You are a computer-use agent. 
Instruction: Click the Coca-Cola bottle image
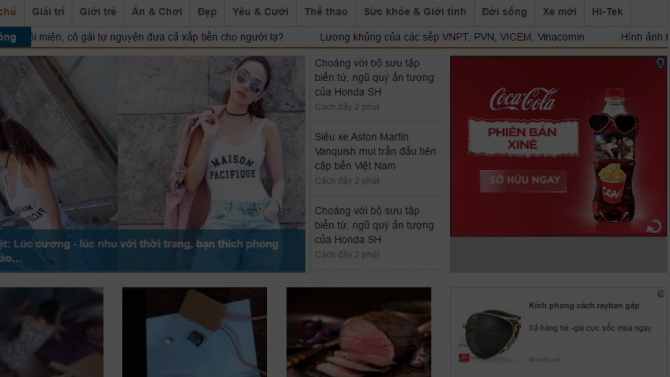[x=614, y=155]
